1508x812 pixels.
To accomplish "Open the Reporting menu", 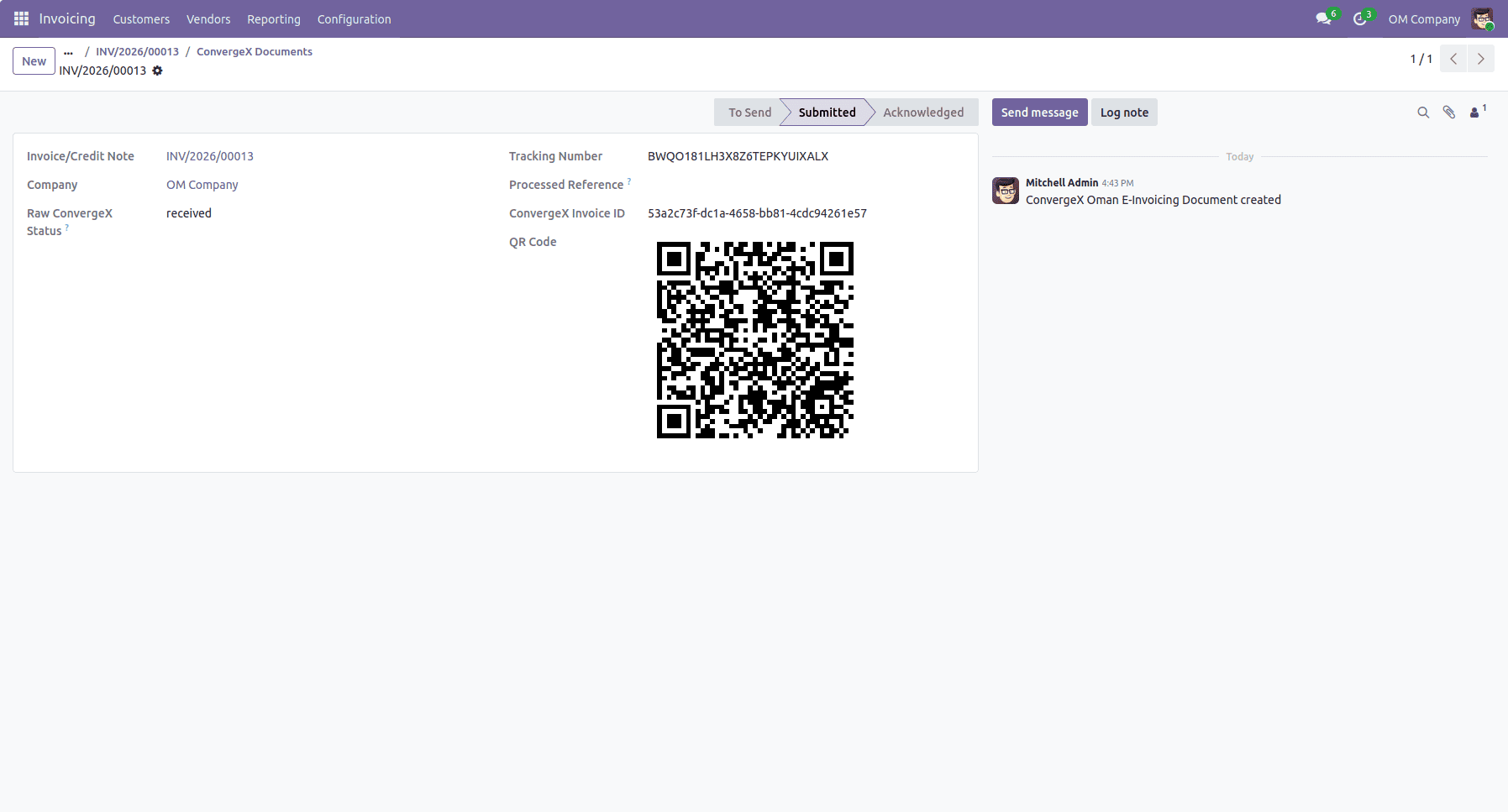I will click(274, 19).
